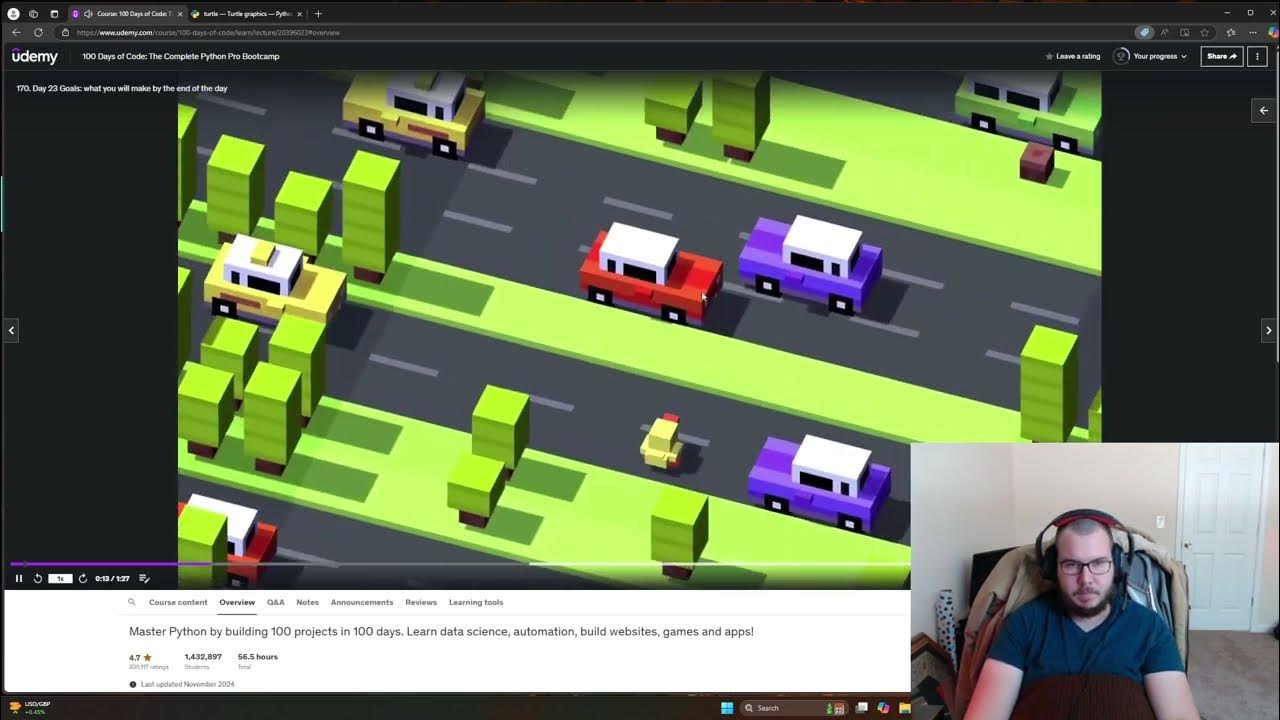Open the shopping price tag icon
The height and width of the screenshot is (720, 1280).
tap(1145, 32)
